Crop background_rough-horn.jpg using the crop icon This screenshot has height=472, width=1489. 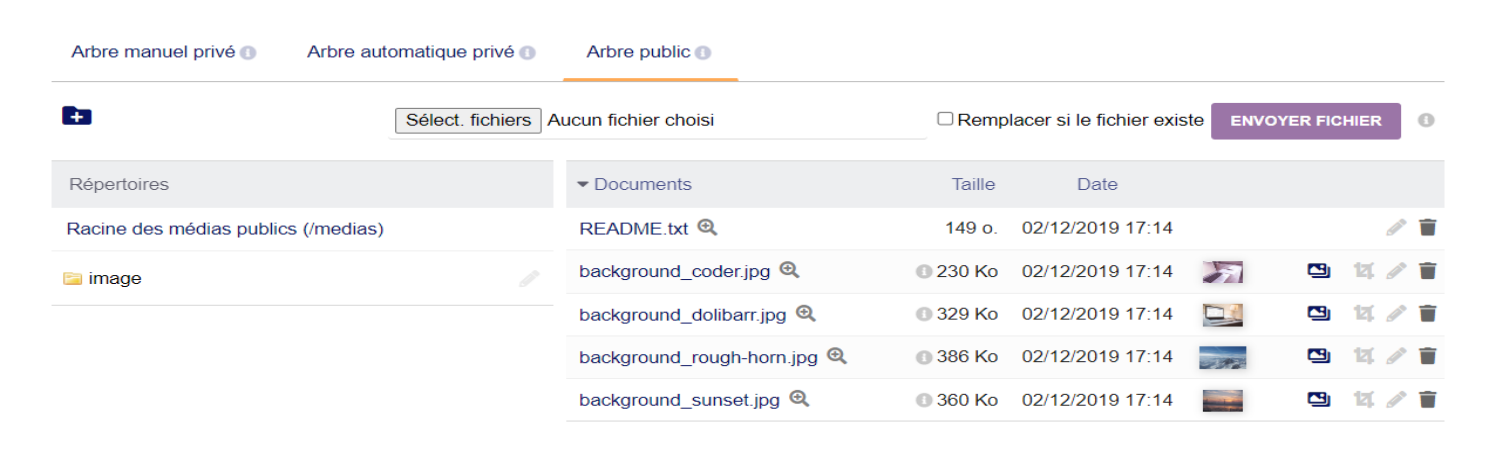1362,356
